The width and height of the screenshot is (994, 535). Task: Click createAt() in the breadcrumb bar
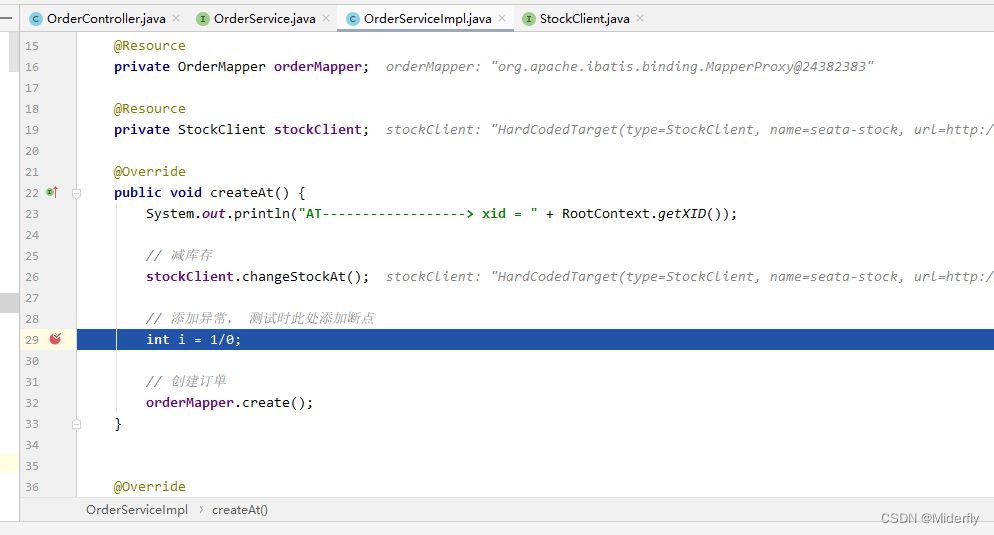240,510
